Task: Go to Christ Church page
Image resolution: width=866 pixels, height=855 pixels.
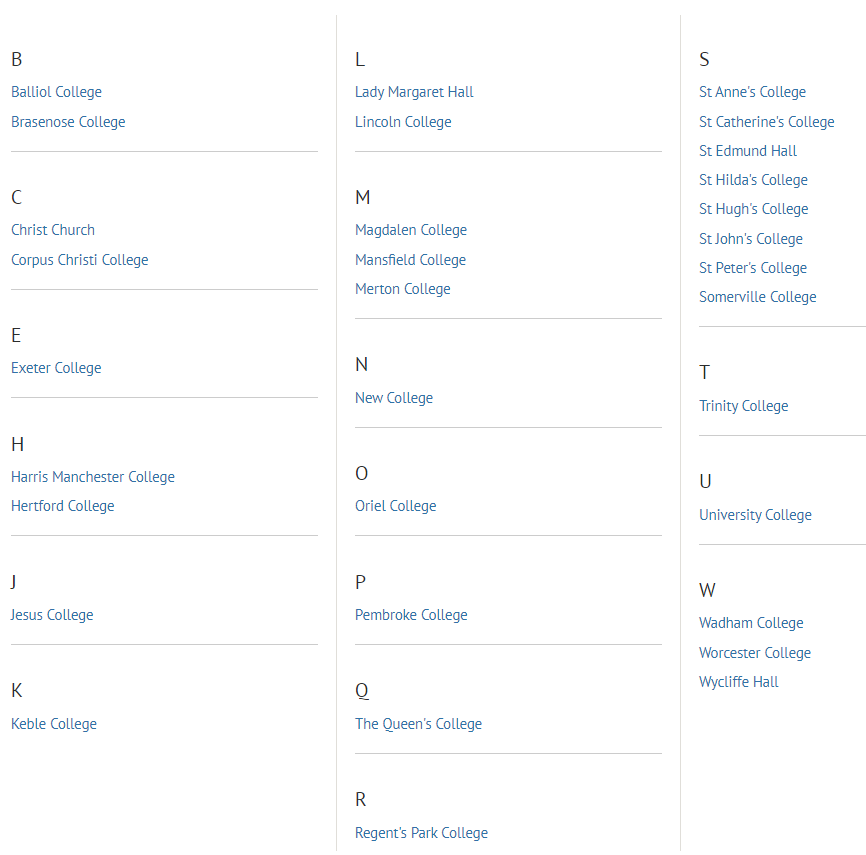Action: [x=53, y=230]
